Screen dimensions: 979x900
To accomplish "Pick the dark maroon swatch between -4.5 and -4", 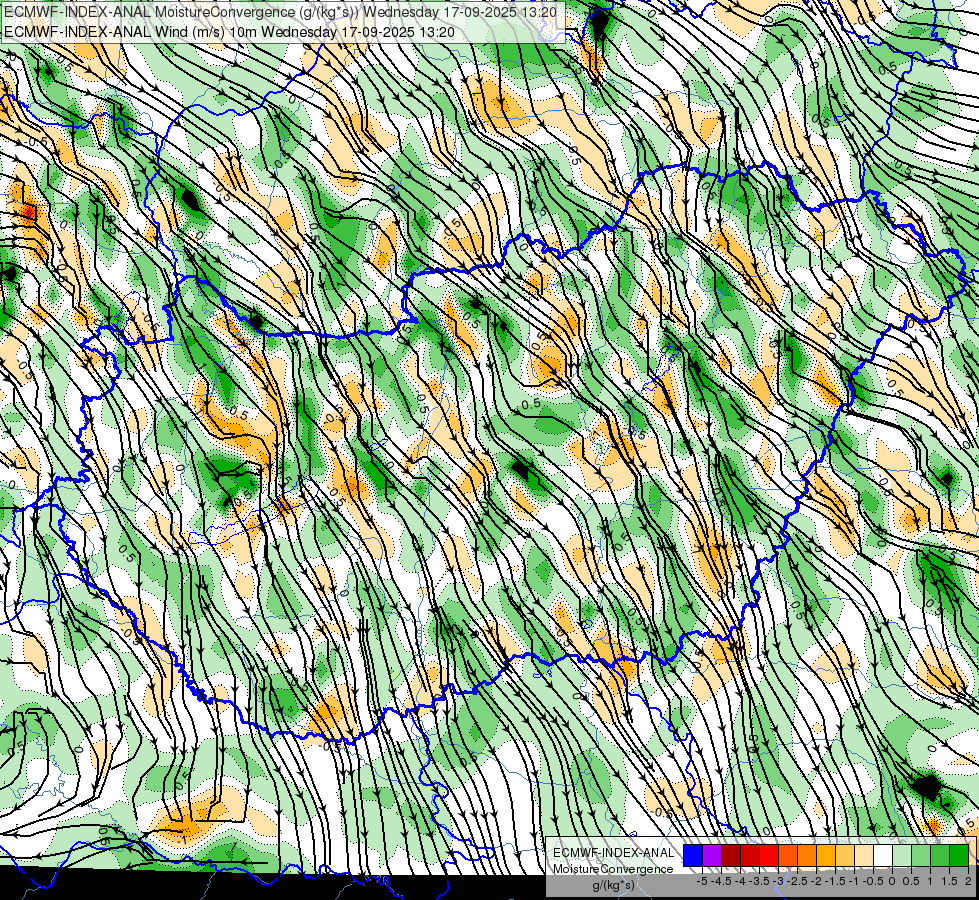I will click(x=731, y=856).
